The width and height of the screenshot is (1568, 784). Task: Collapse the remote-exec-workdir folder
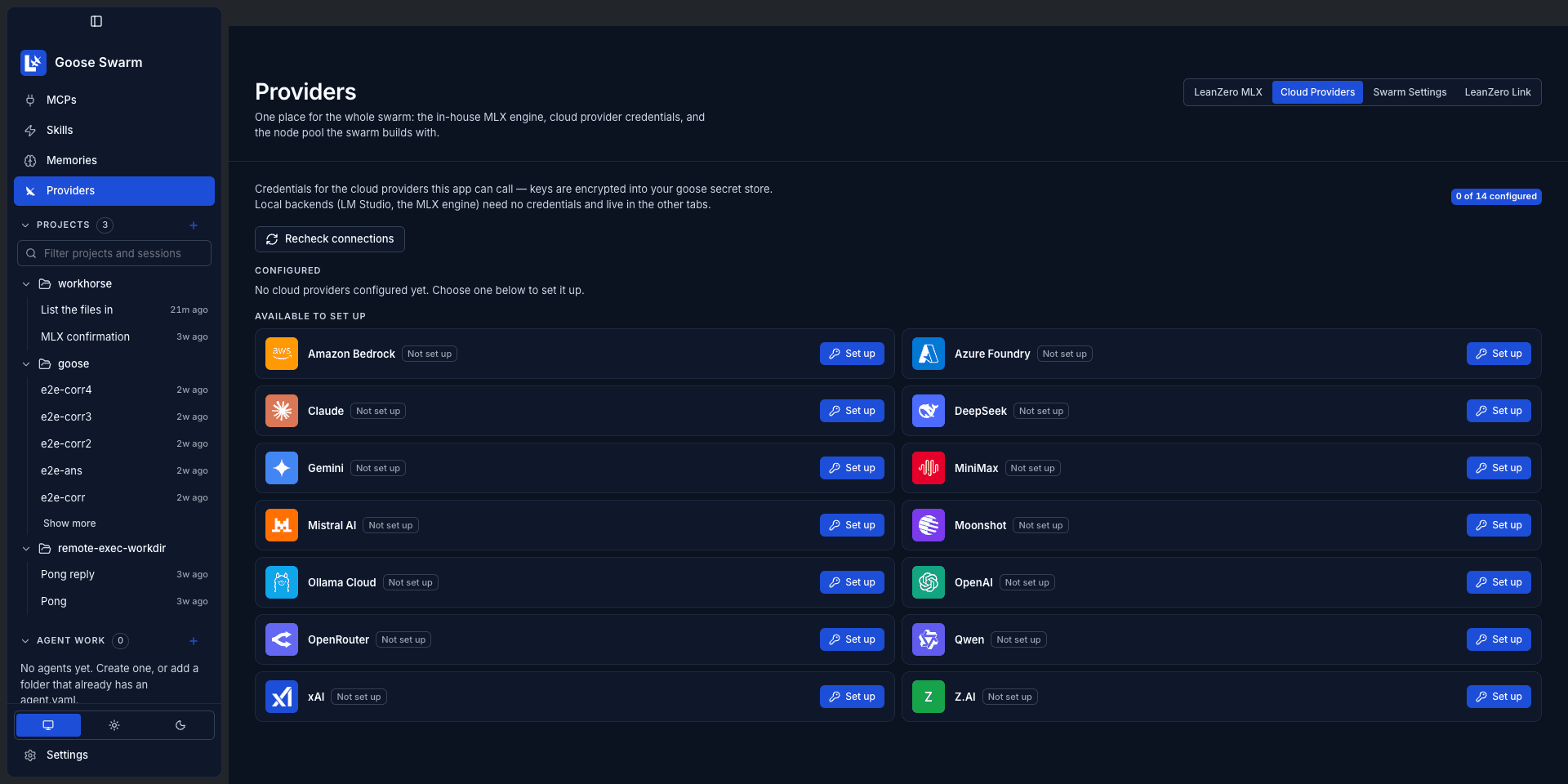point(26,549)
